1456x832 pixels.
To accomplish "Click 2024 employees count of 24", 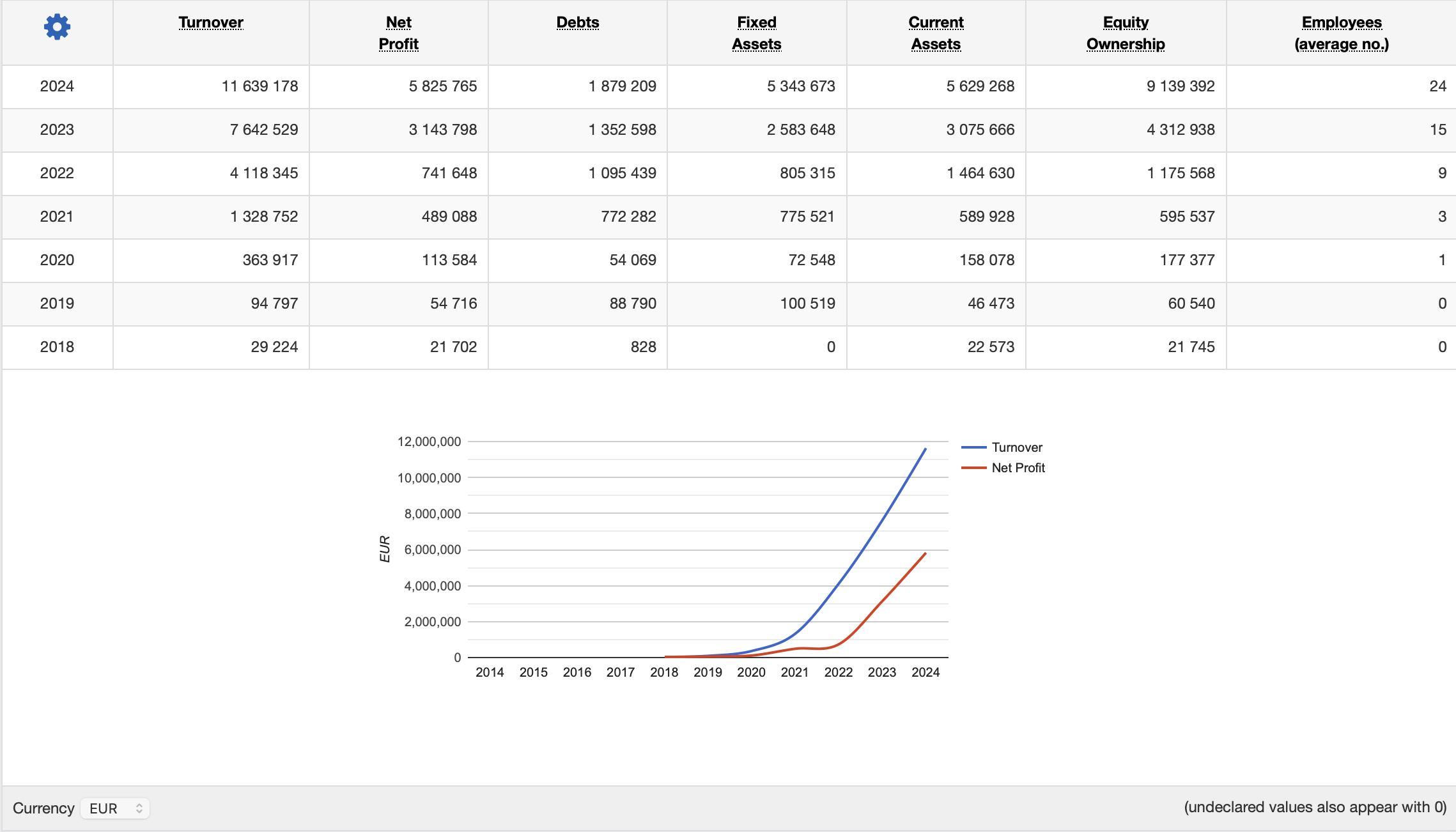I will coord(1437,86).
